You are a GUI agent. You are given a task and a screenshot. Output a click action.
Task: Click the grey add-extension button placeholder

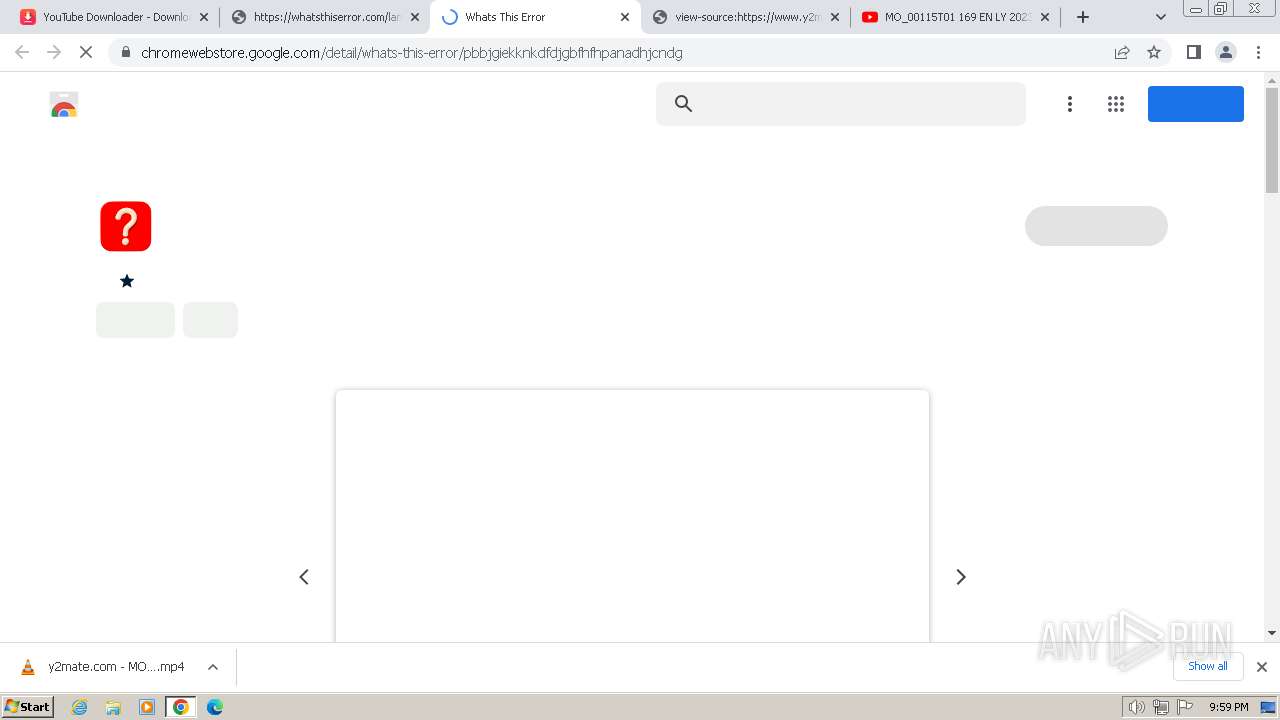[1096, 226]
